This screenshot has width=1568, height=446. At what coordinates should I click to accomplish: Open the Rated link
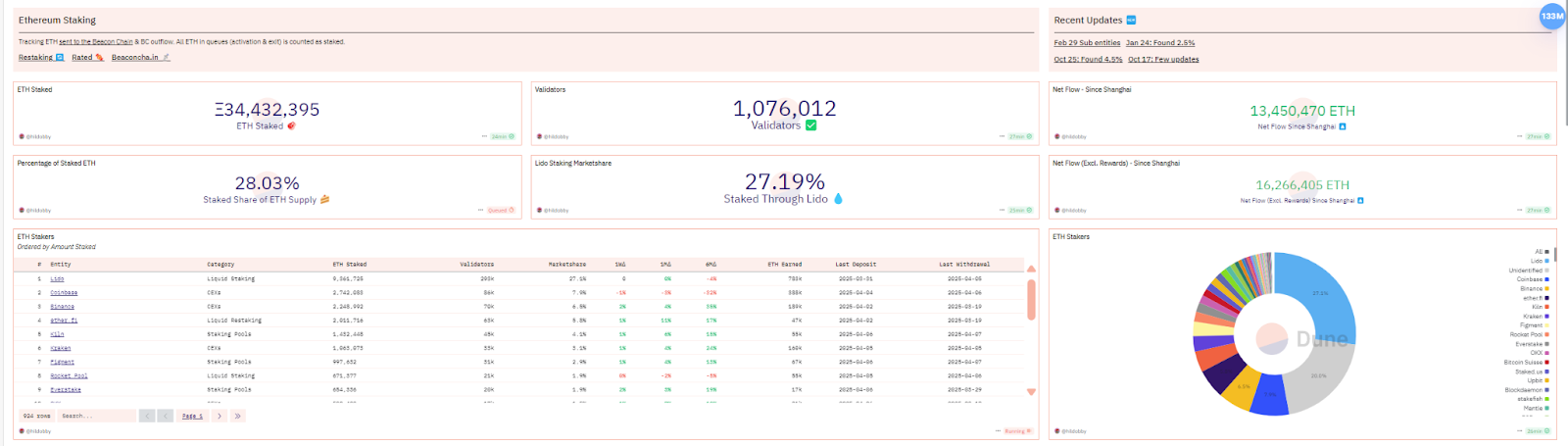tap(87, 58)
